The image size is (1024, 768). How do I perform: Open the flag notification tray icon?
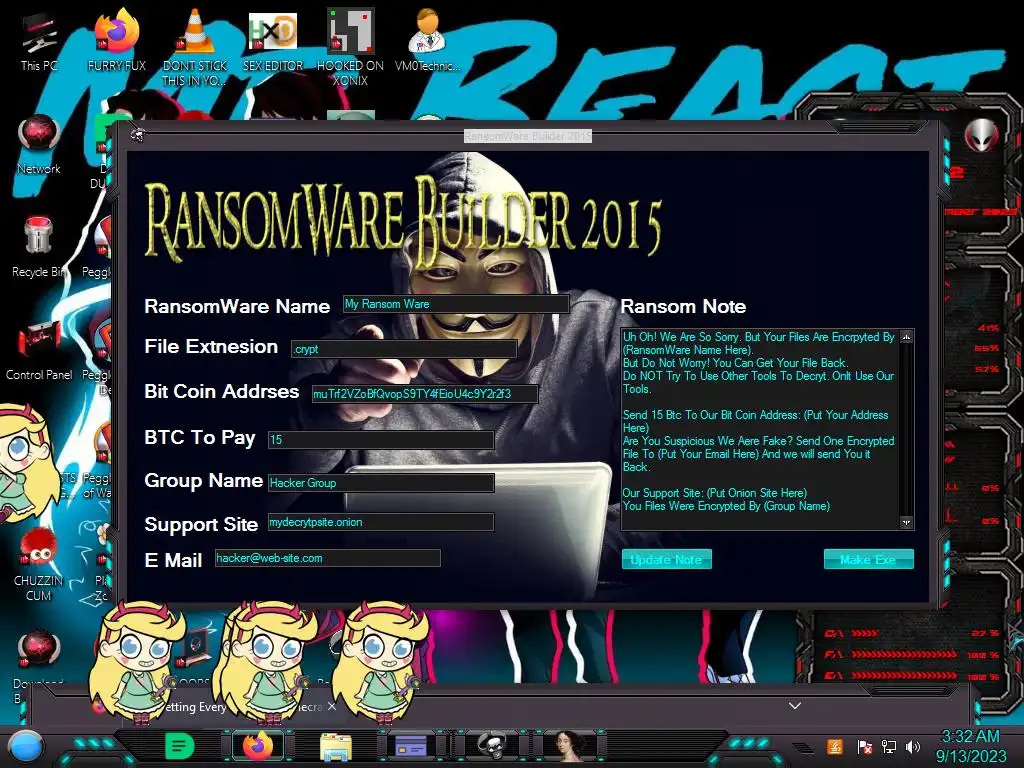coord(863,746)
